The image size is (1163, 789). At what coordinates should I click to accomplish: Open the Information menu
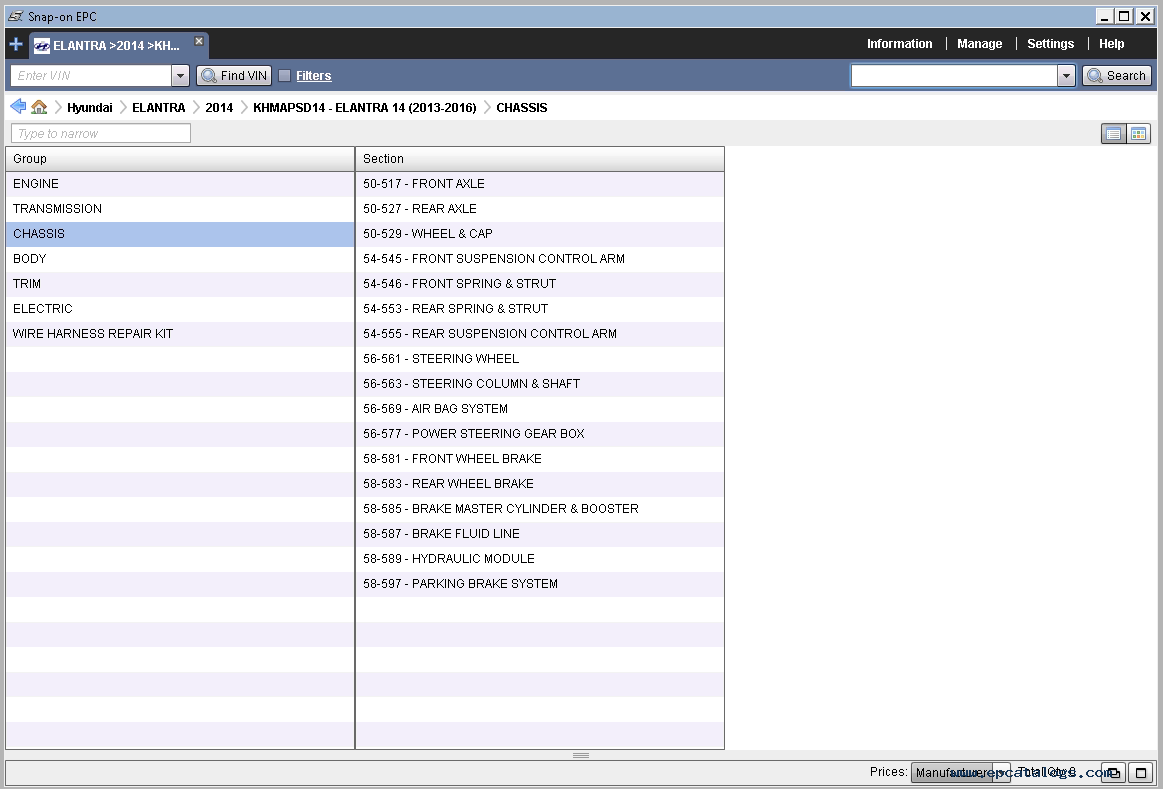tap(900, 44)
